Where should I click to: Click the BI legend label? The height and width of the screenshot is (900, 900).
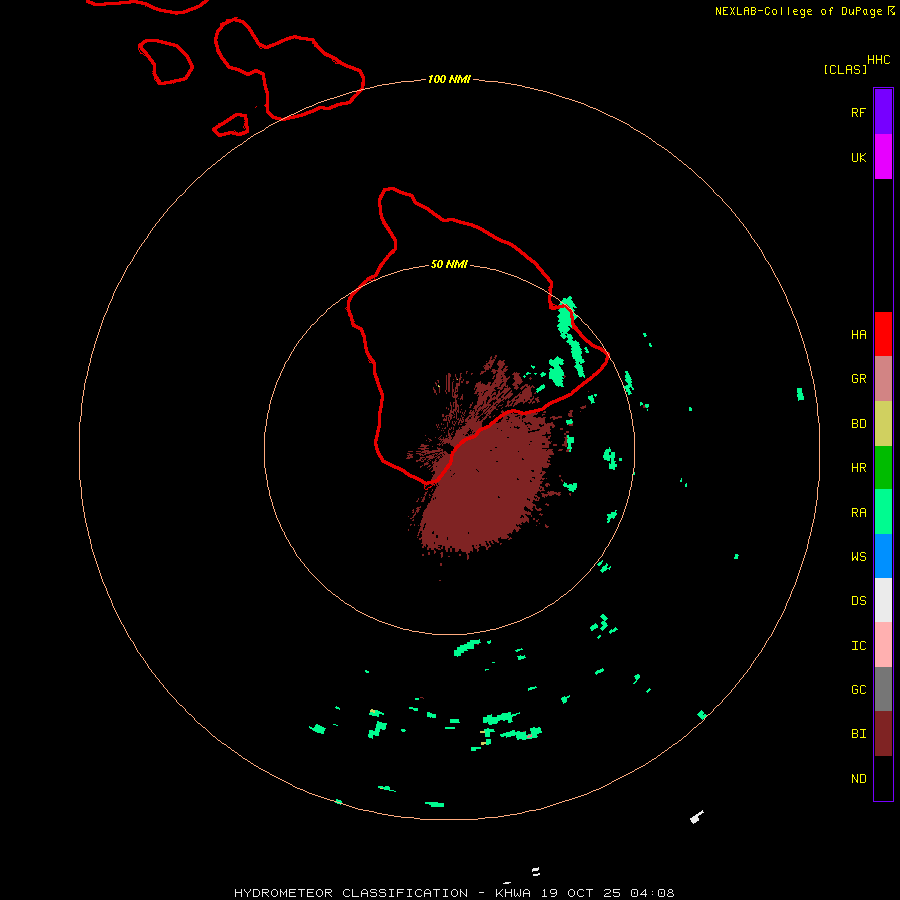(858, 734)
